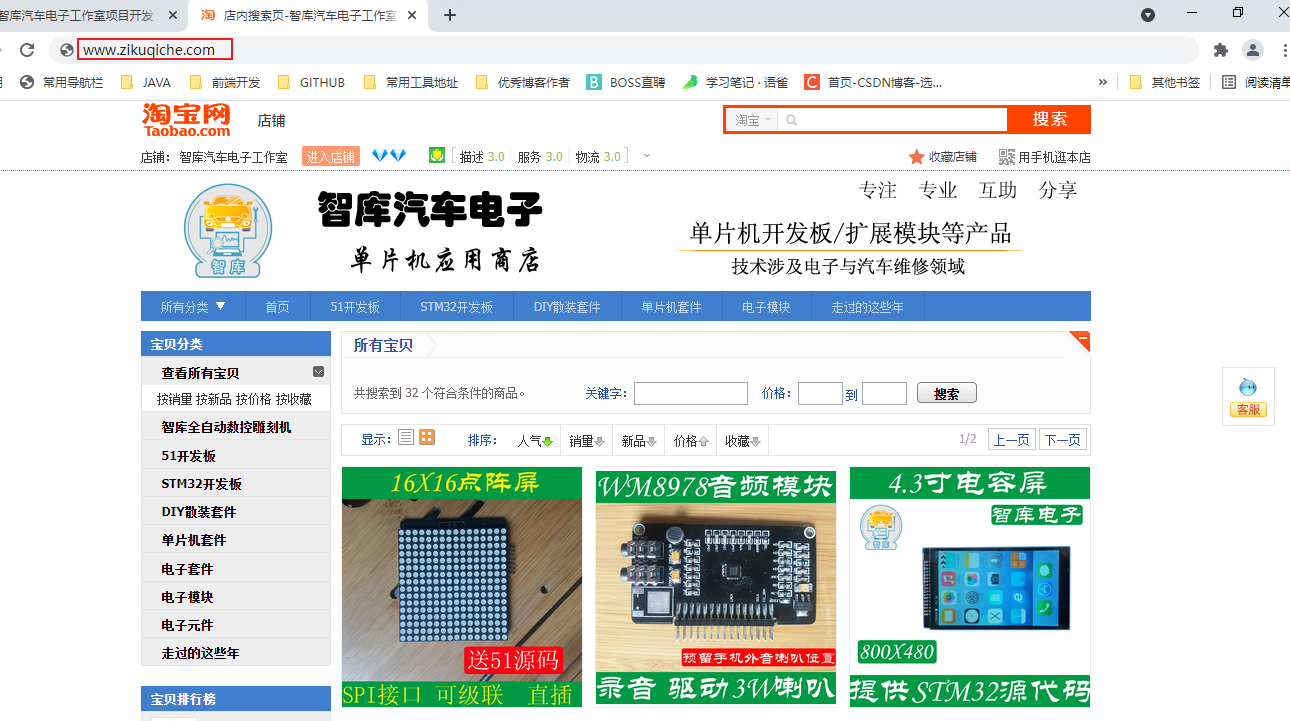The height and width of the screenshot is (721, 1290).
Task: Open 单片机套件 category in sidebar
Action: [194, 539]
